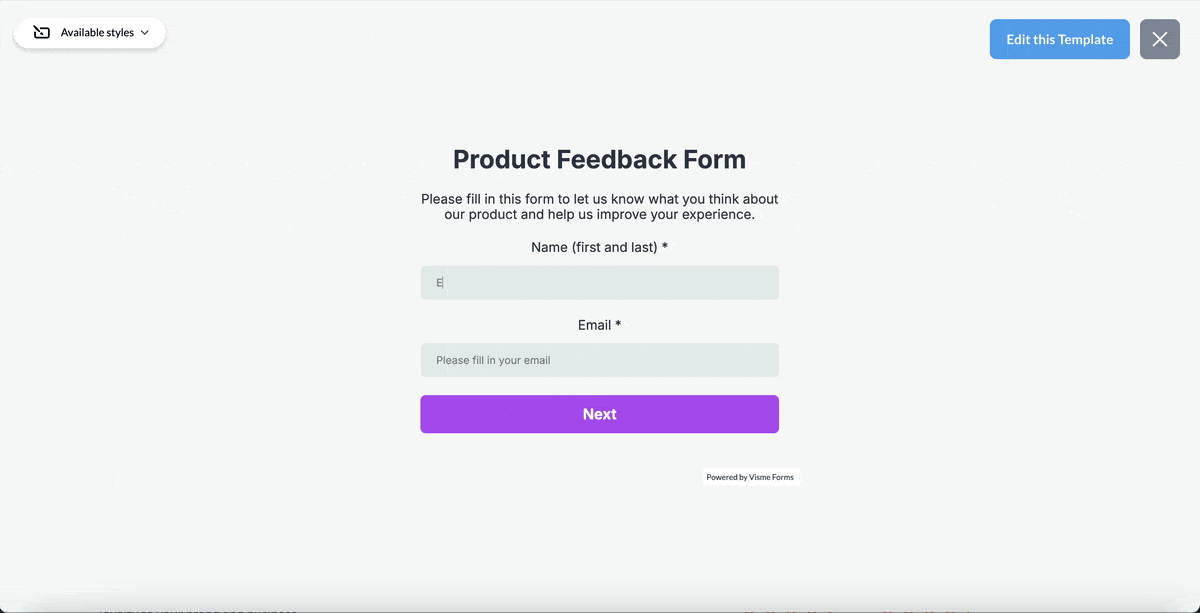Select the Name (first and last) label
The image size is (1200, 613).
tap(593, 247)
